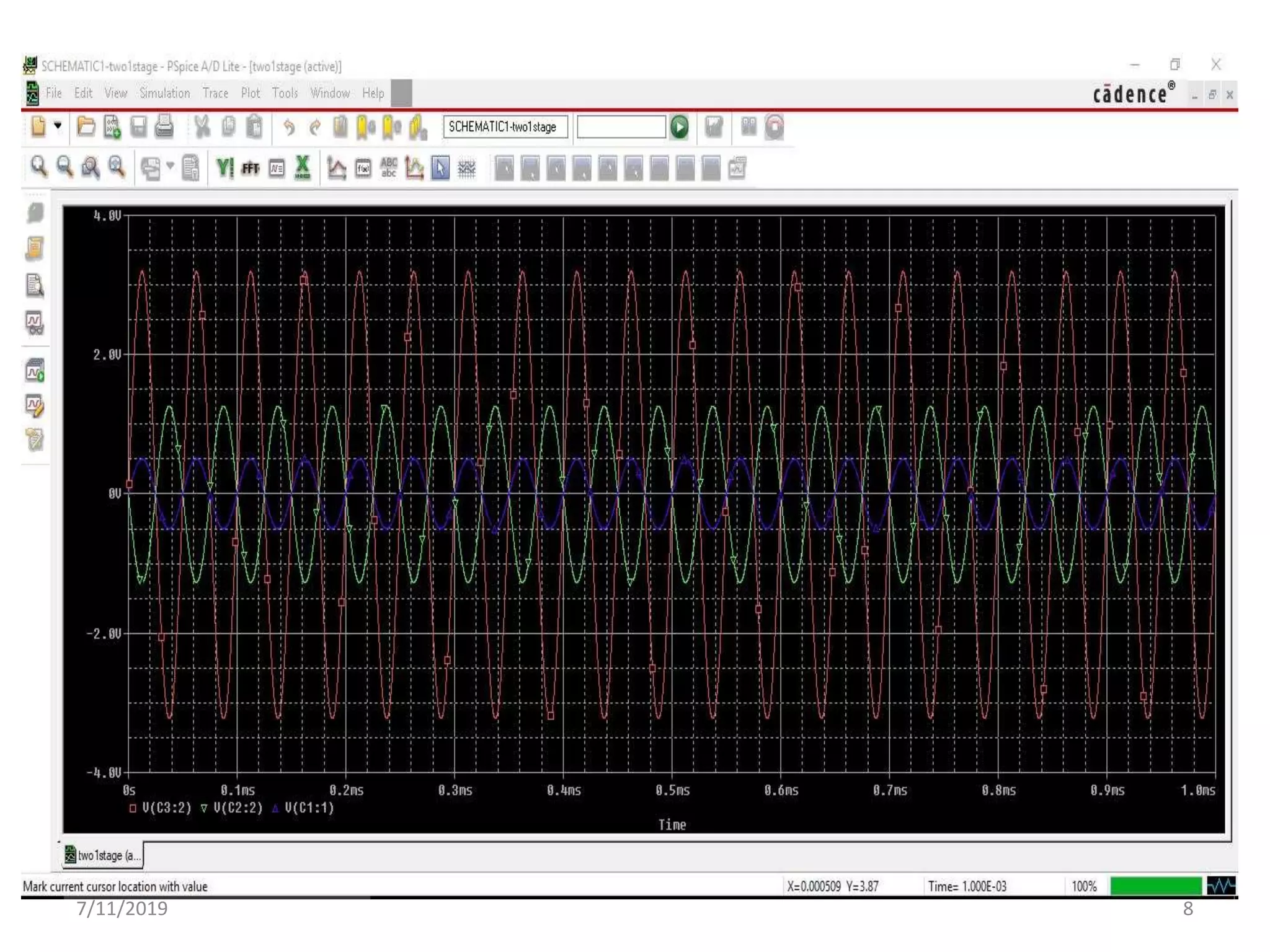1270x952 pixels.
Task: Expand the New file dropdown arrow
Action: tap(58, 126)
